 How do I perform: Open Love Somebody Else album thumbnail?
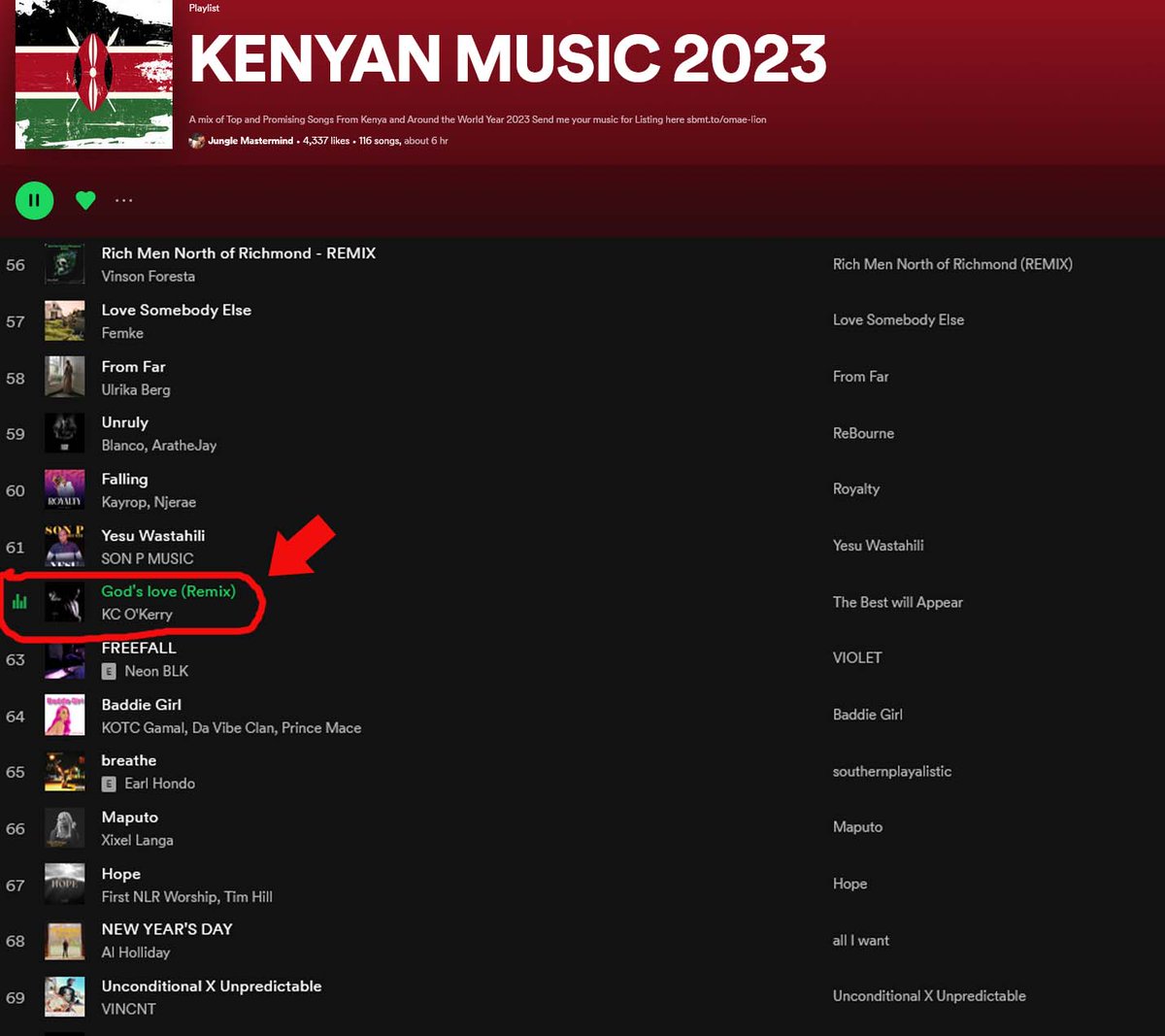65,320
